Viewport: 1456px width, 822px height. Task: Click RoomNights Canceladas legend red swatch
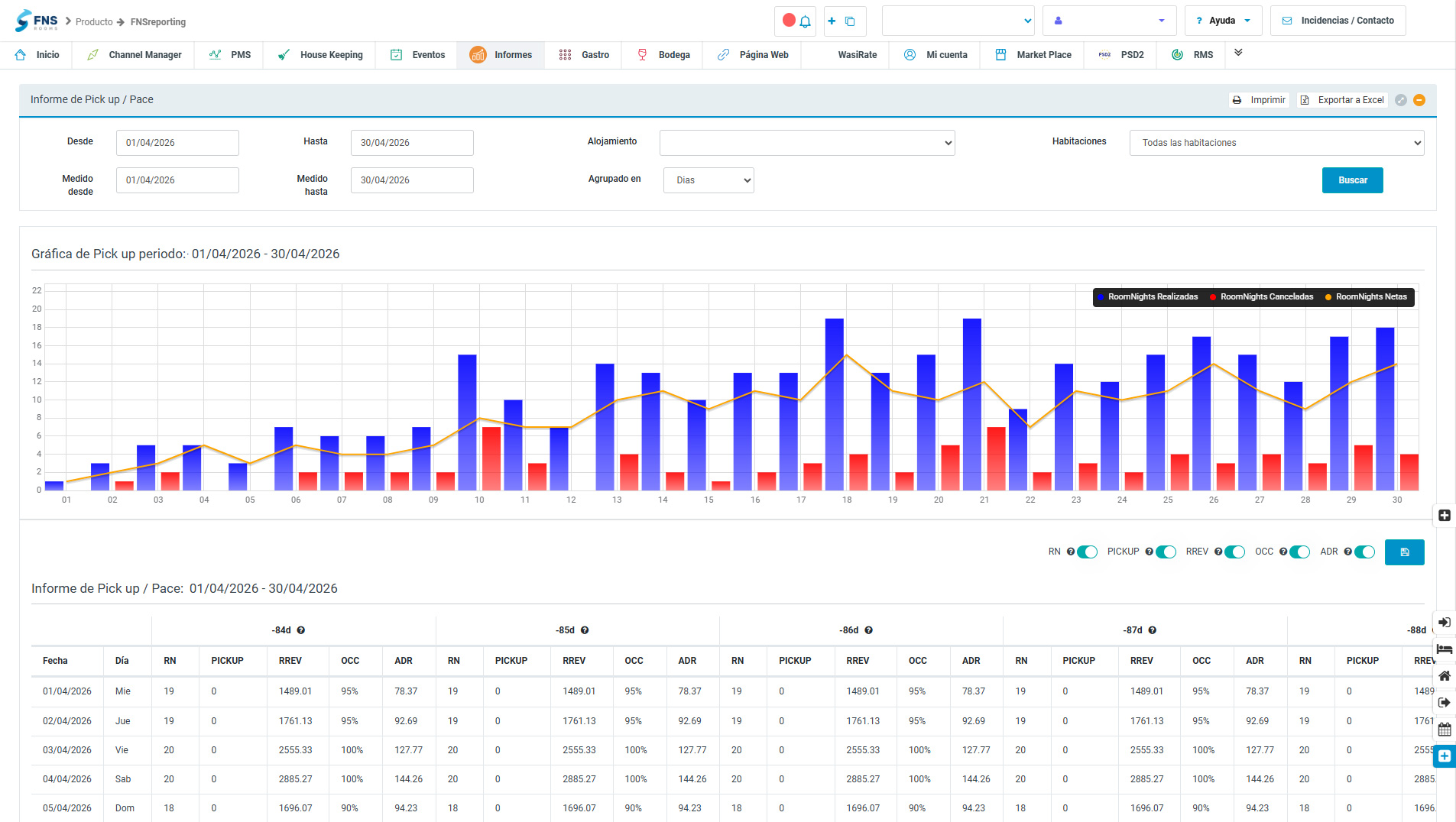coord(1213,297)
